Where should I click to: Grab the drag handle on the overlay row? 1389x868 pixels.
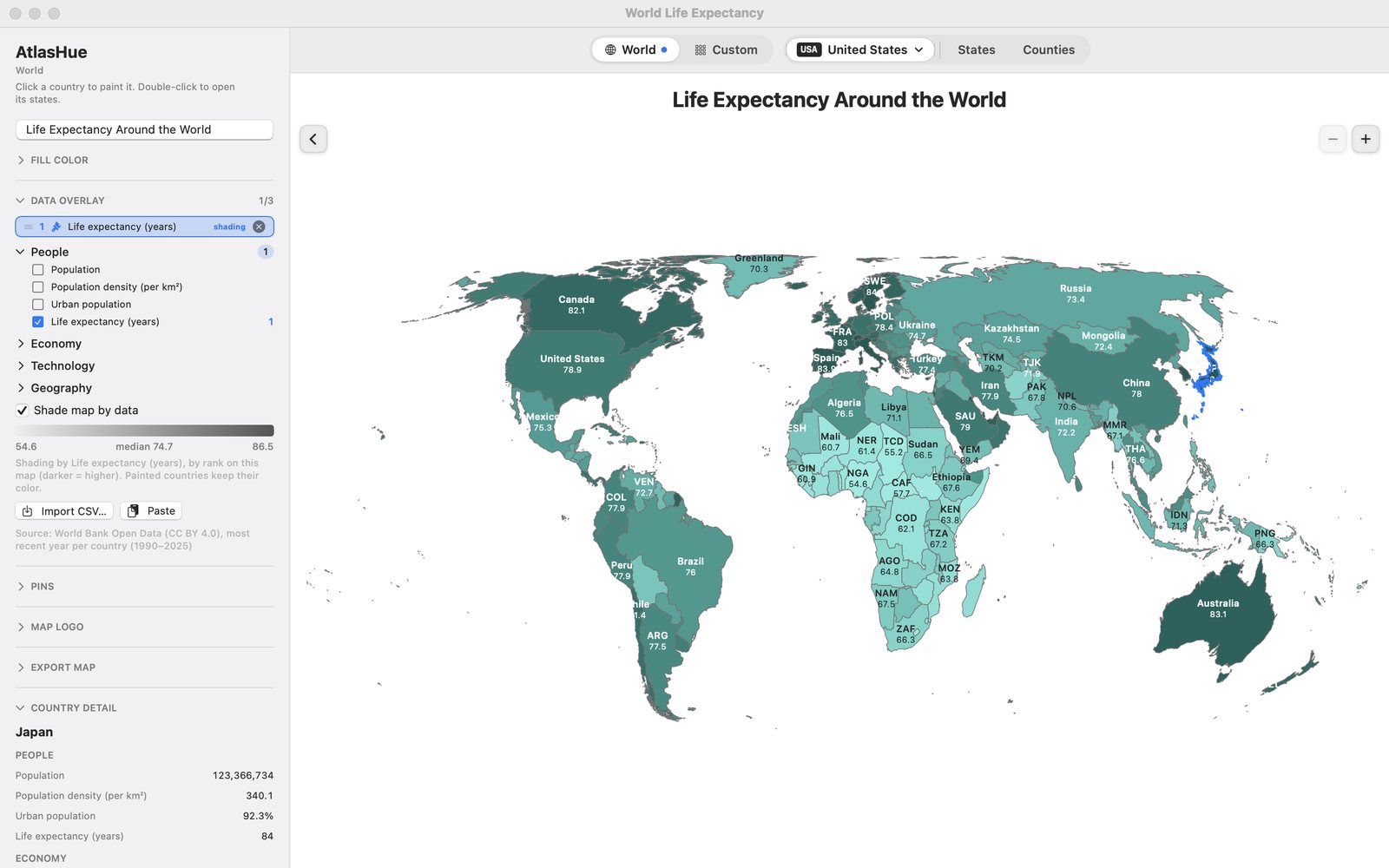click(28, 227)
